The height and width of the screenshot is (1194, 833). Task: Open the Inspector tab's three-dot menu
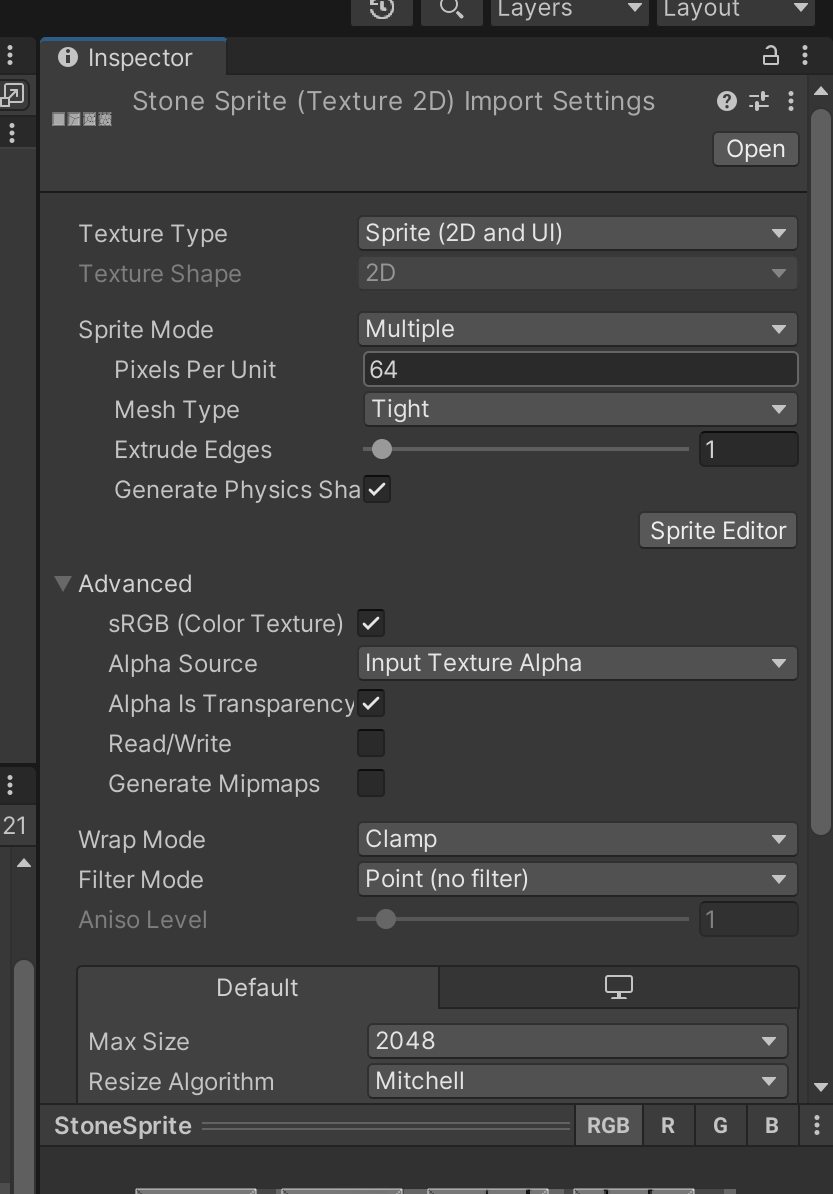[x=805, y=56]
